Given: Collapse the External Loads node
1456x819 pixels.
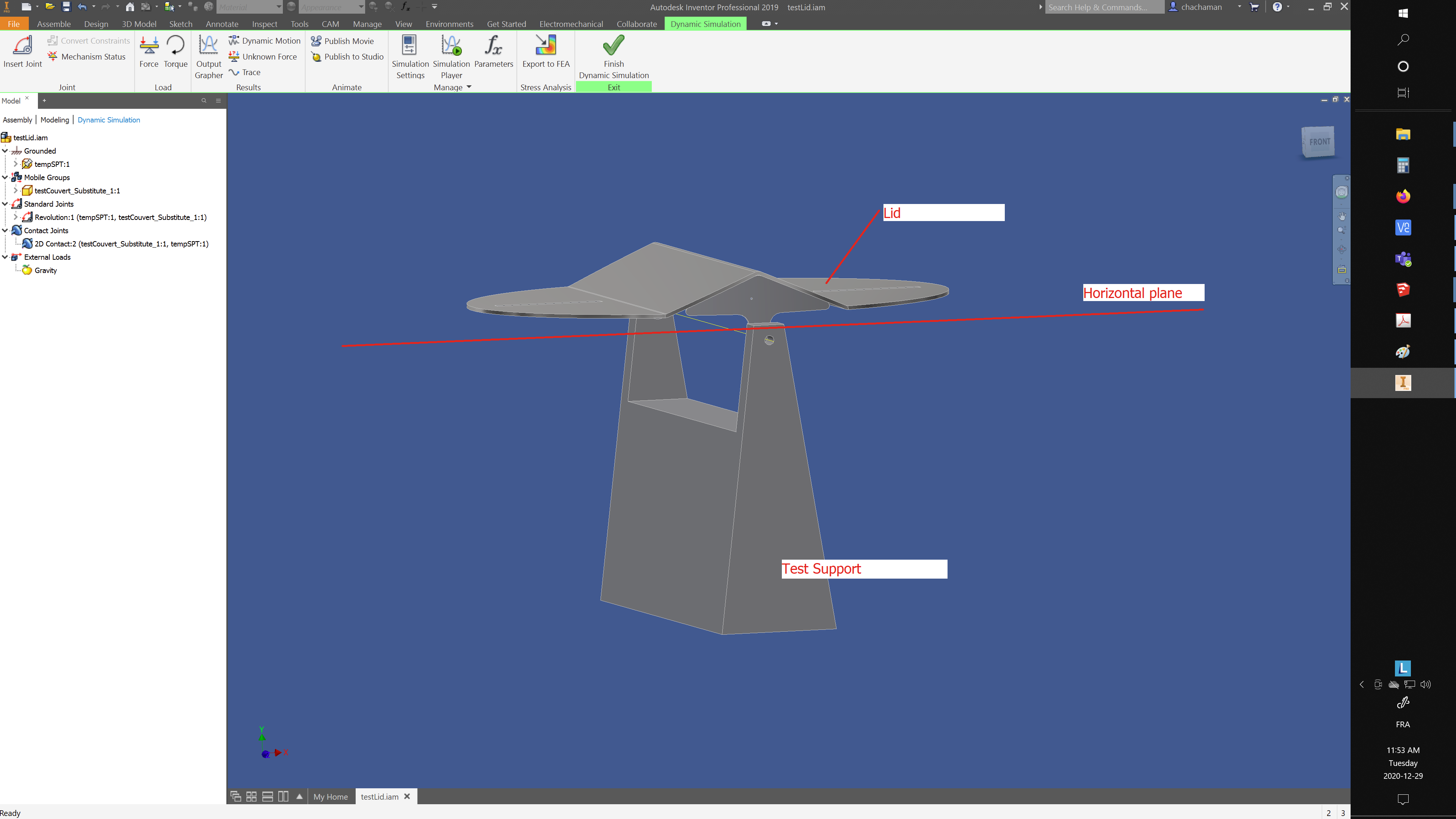Looking at the screenshot, I should [x=5, y=257].
